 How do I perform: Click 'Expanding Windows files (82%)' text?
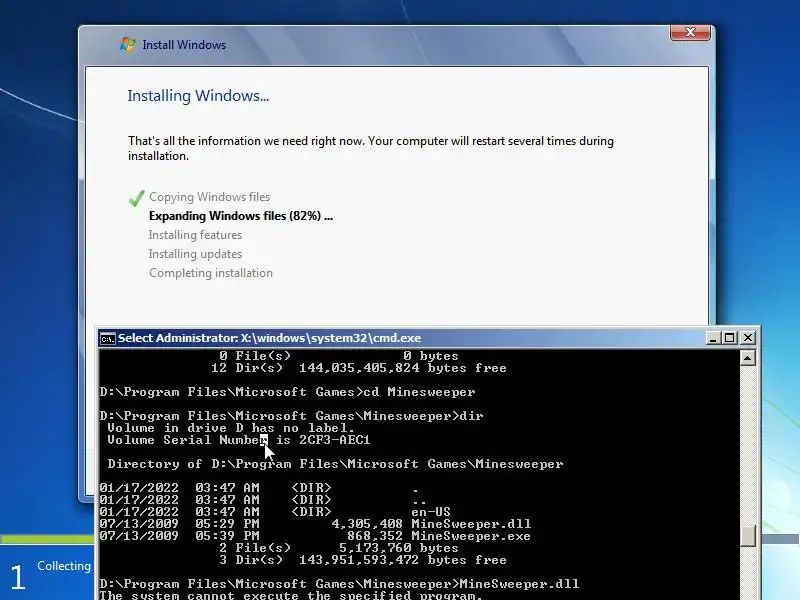click(241, 216)
